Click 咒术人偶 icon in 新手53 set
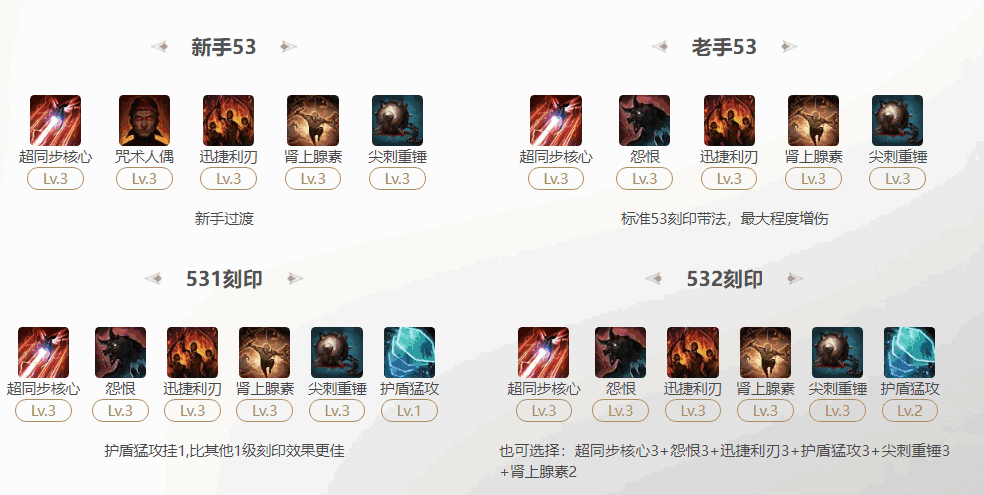 pos(144,120)
